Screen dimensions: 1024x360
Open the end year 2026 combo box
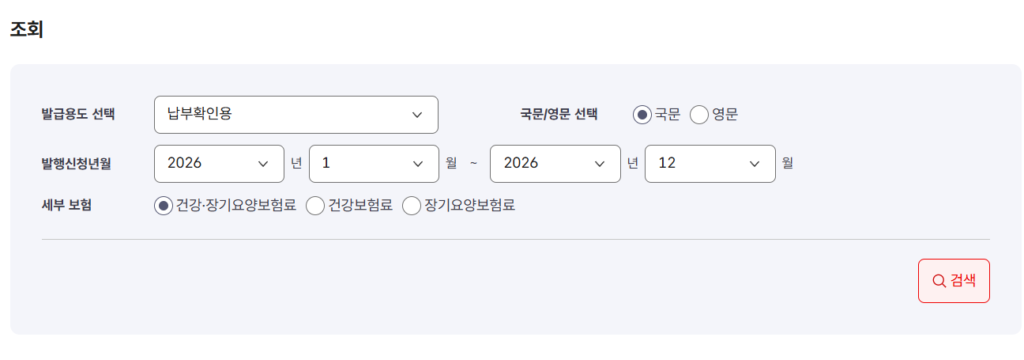556,163
